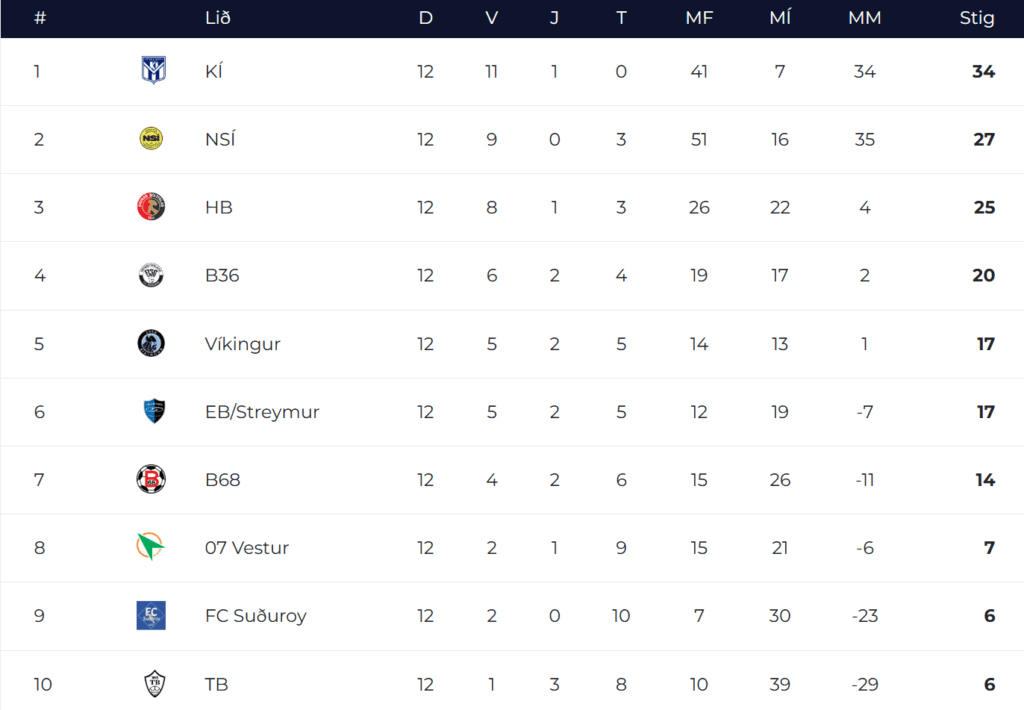Screen dimensions: 1024x710
Task: Click the B36 club crest icon
Action: click(151, 275)
